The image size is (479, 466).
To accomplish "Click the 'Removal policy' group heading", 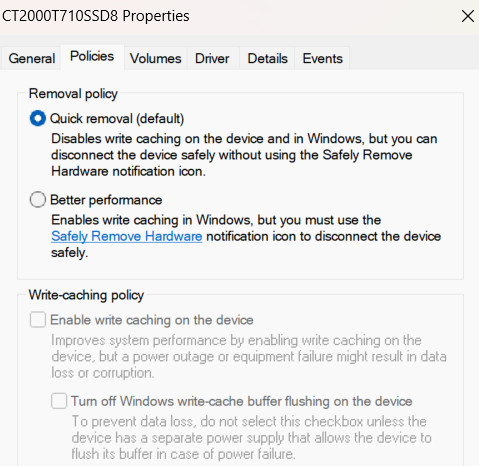I will click(73, 94).
